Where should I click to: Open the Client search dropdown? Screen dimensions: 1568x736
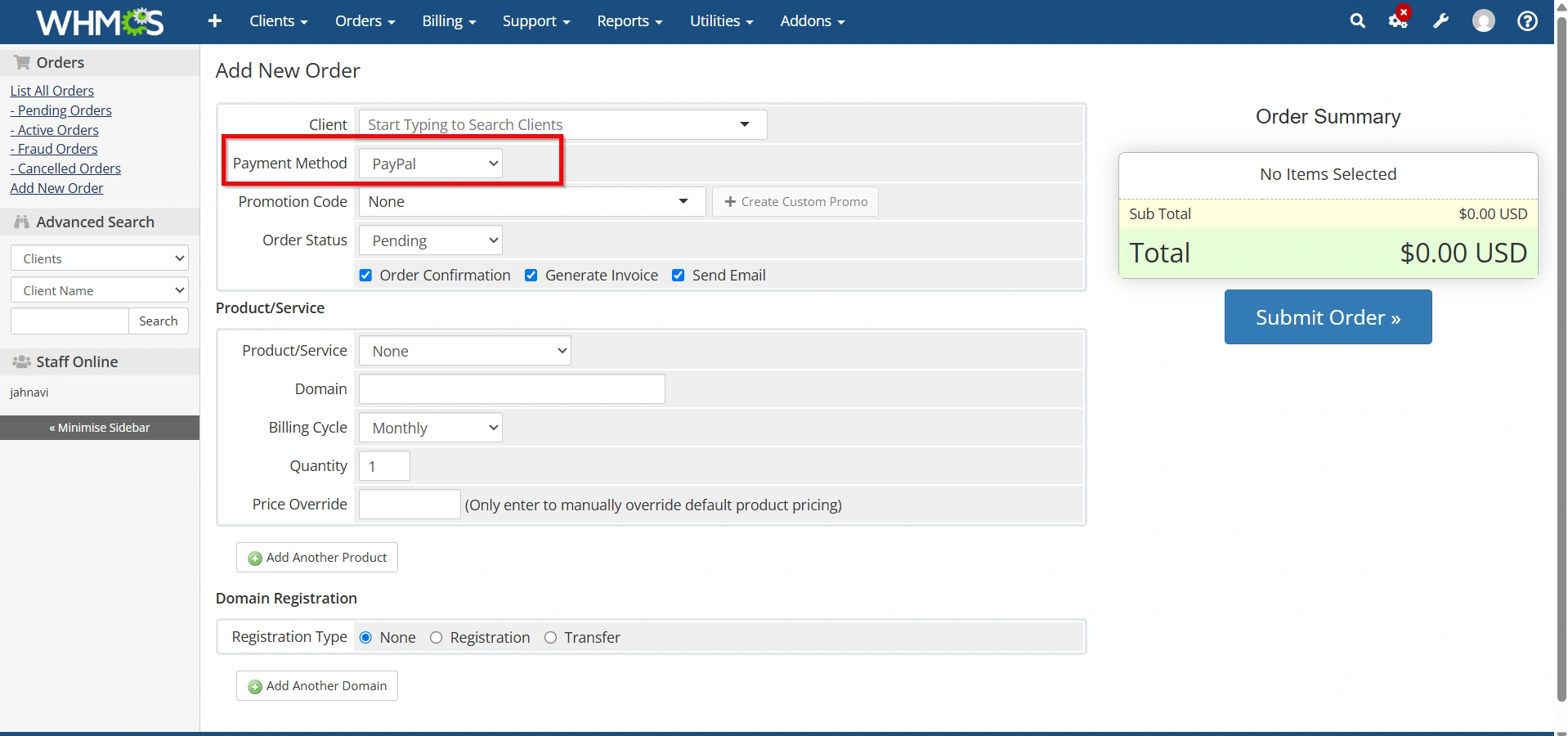click(562, 124)
